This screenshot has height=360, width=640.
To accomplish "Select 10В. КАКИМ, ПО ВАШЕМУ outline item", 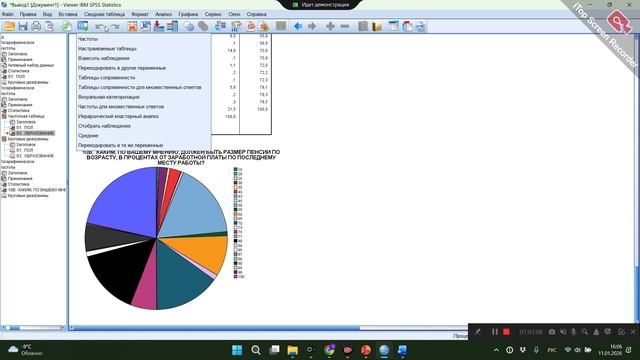I will (x=36, y=190).
